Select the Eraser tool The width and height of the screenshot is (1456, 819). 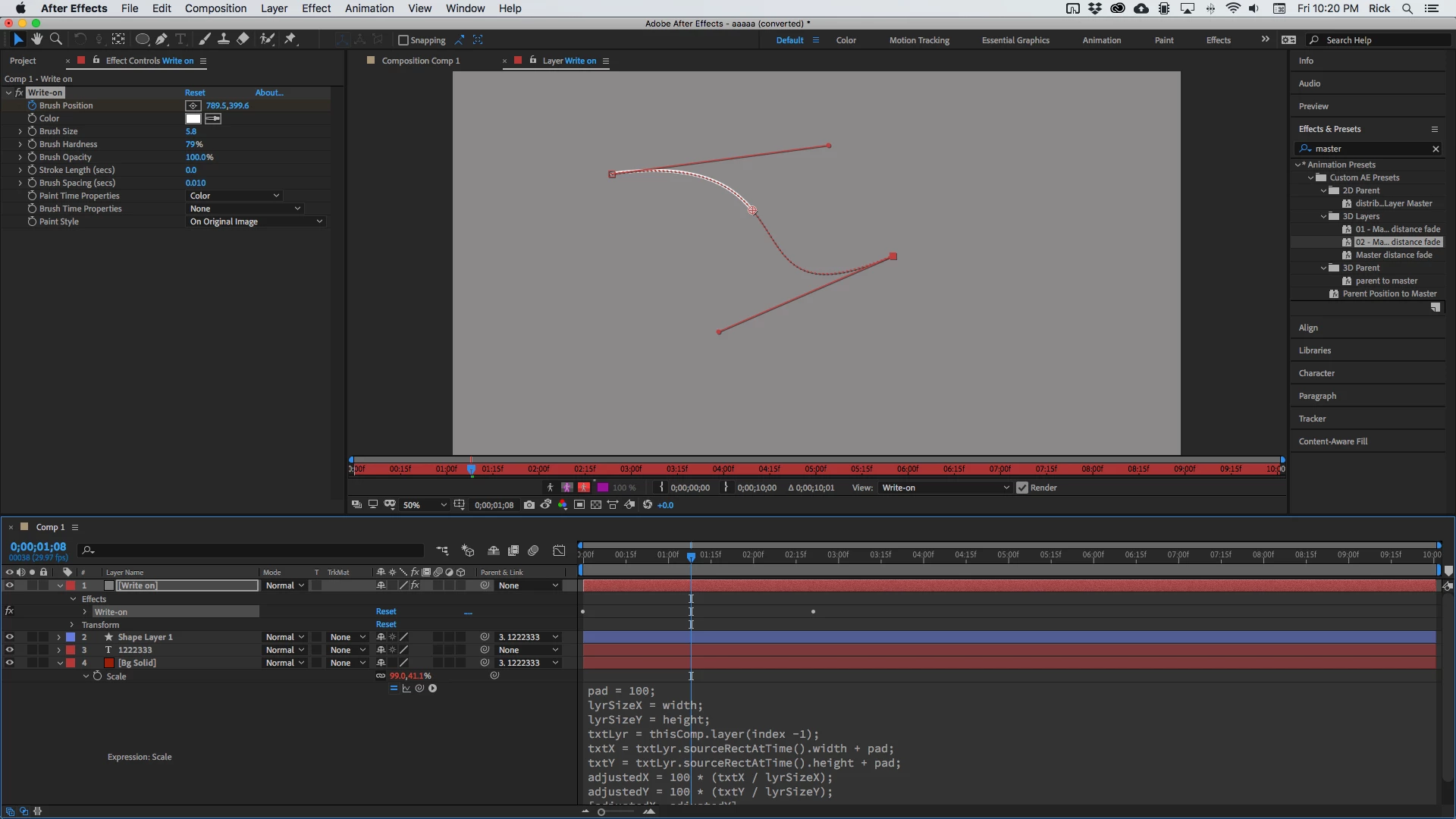(x=243, y=39)
